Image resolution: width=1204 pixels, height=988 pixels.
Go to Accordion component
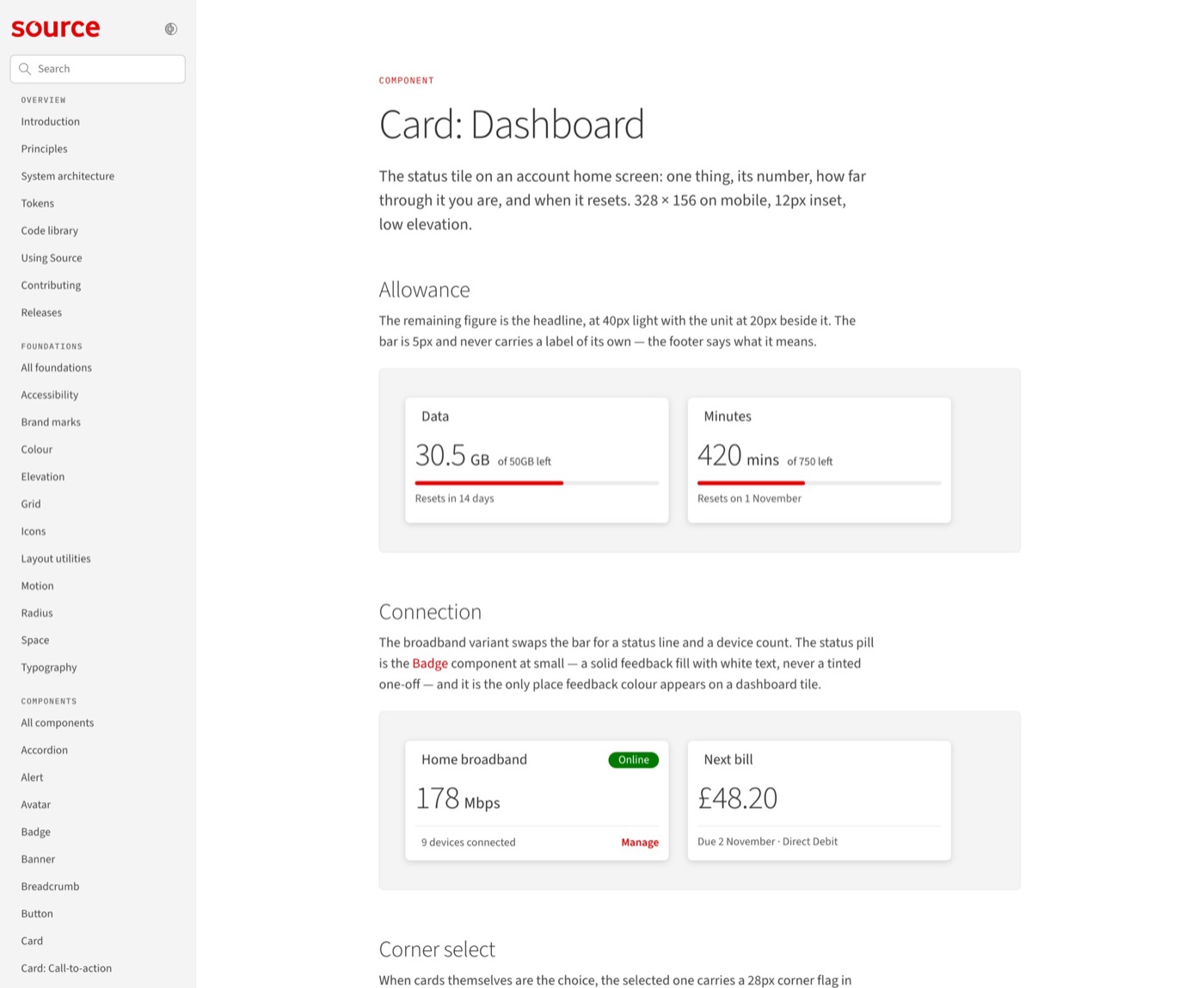point(45,751)
